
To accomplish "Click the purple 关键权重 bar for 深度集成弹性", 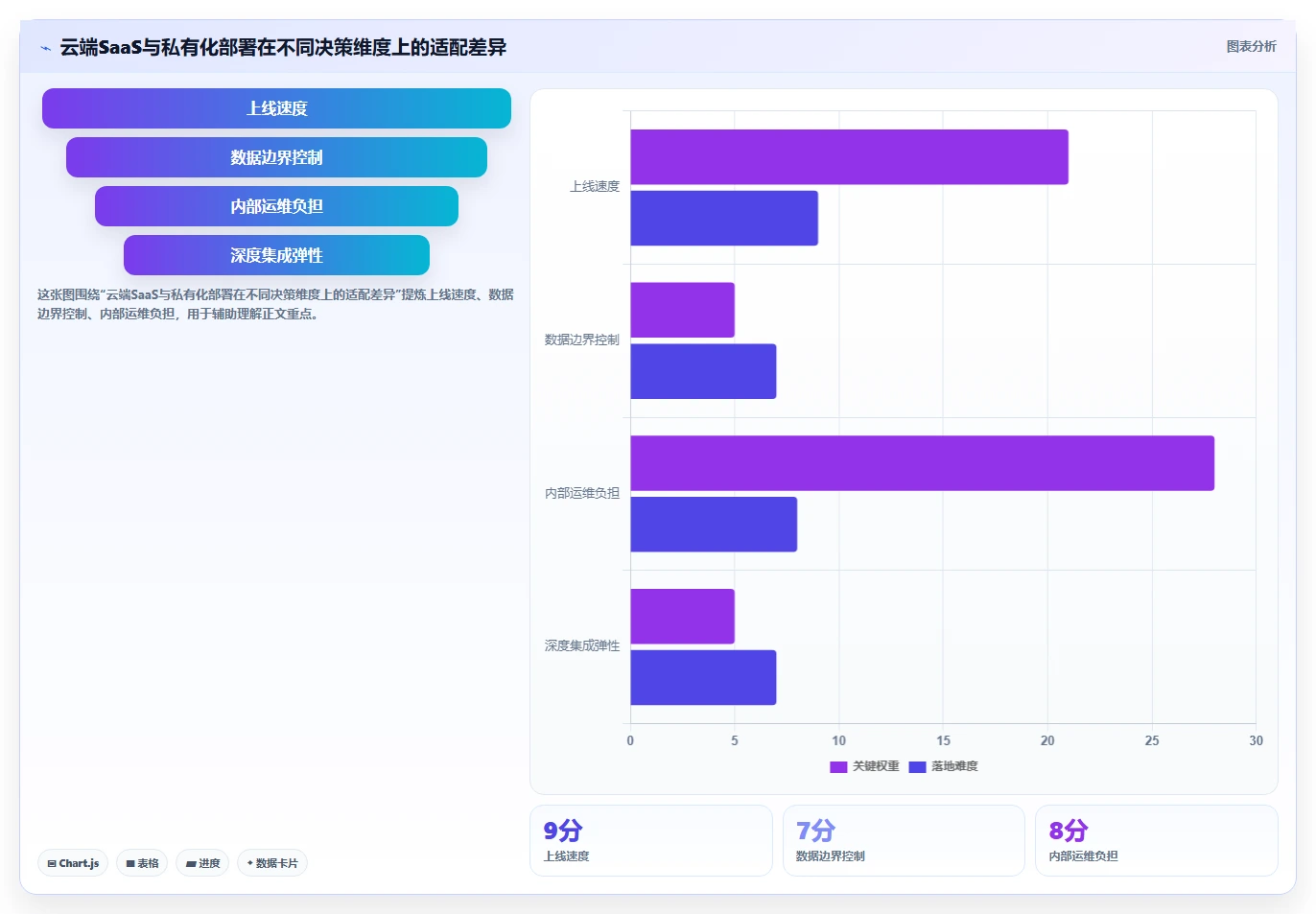I will point(682,617).
